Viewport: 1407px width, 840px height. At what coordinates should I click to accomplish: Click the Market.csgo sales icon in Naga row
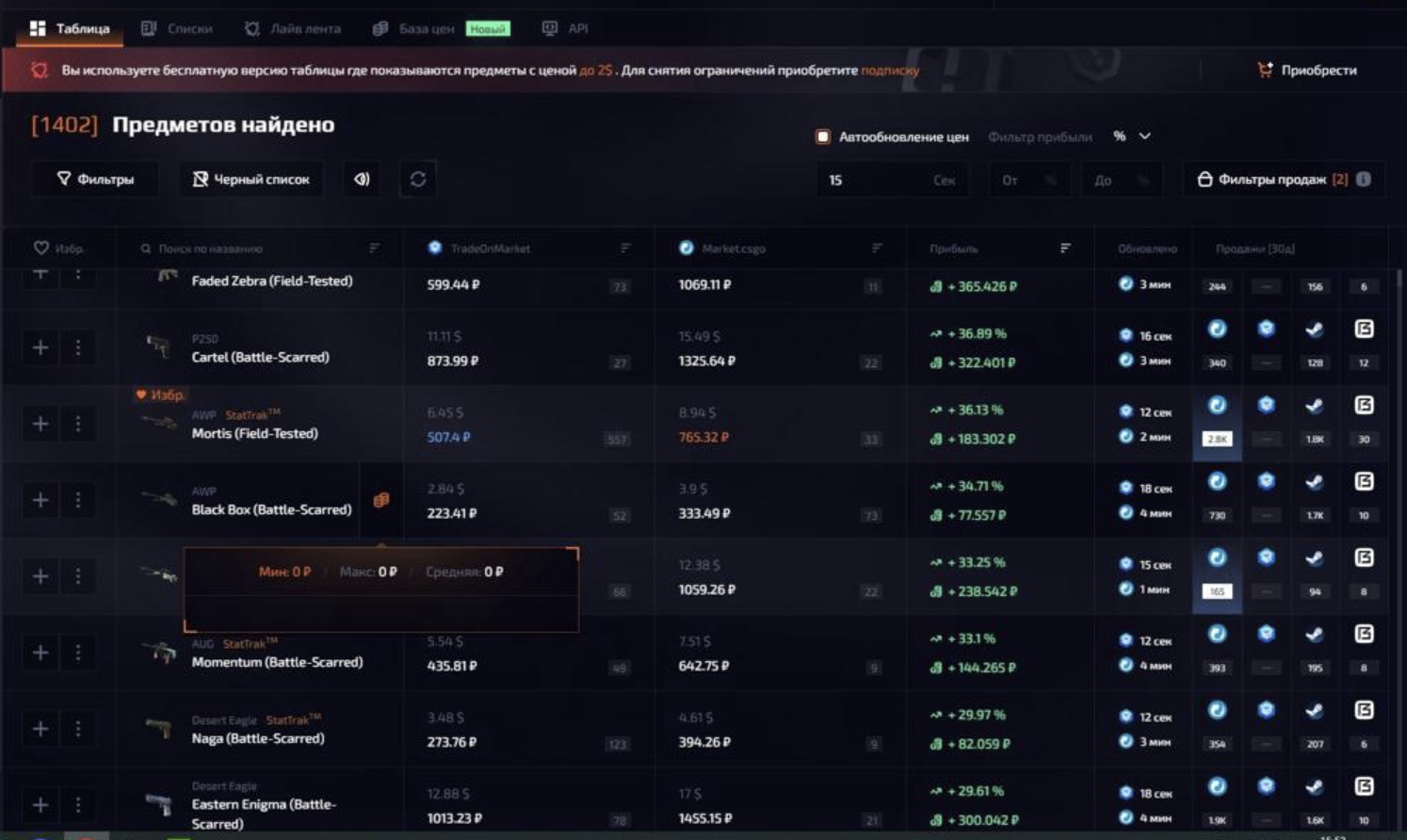1218,710
